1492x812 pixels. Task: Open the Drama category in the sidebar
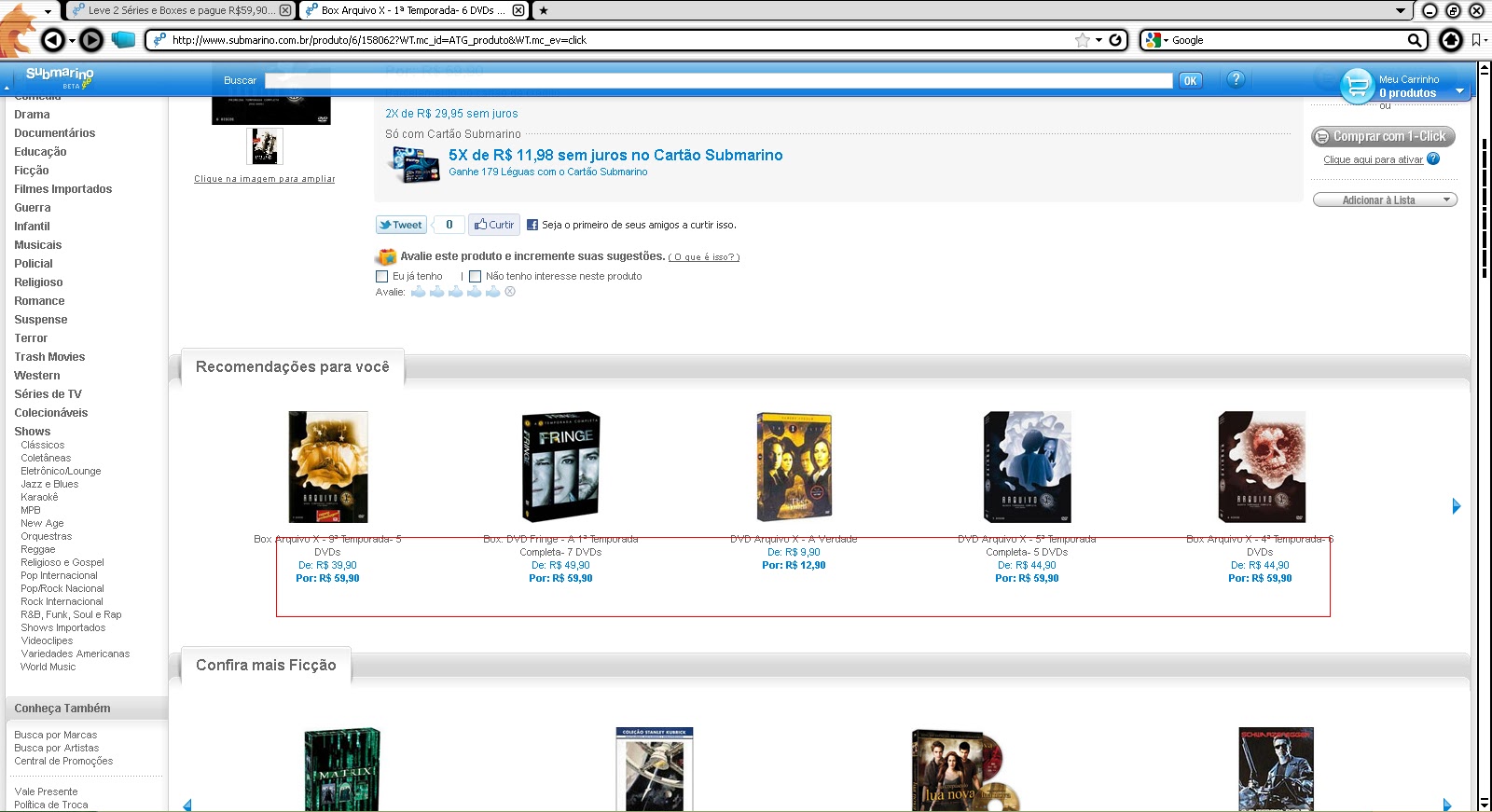click(x=32, y=115)
